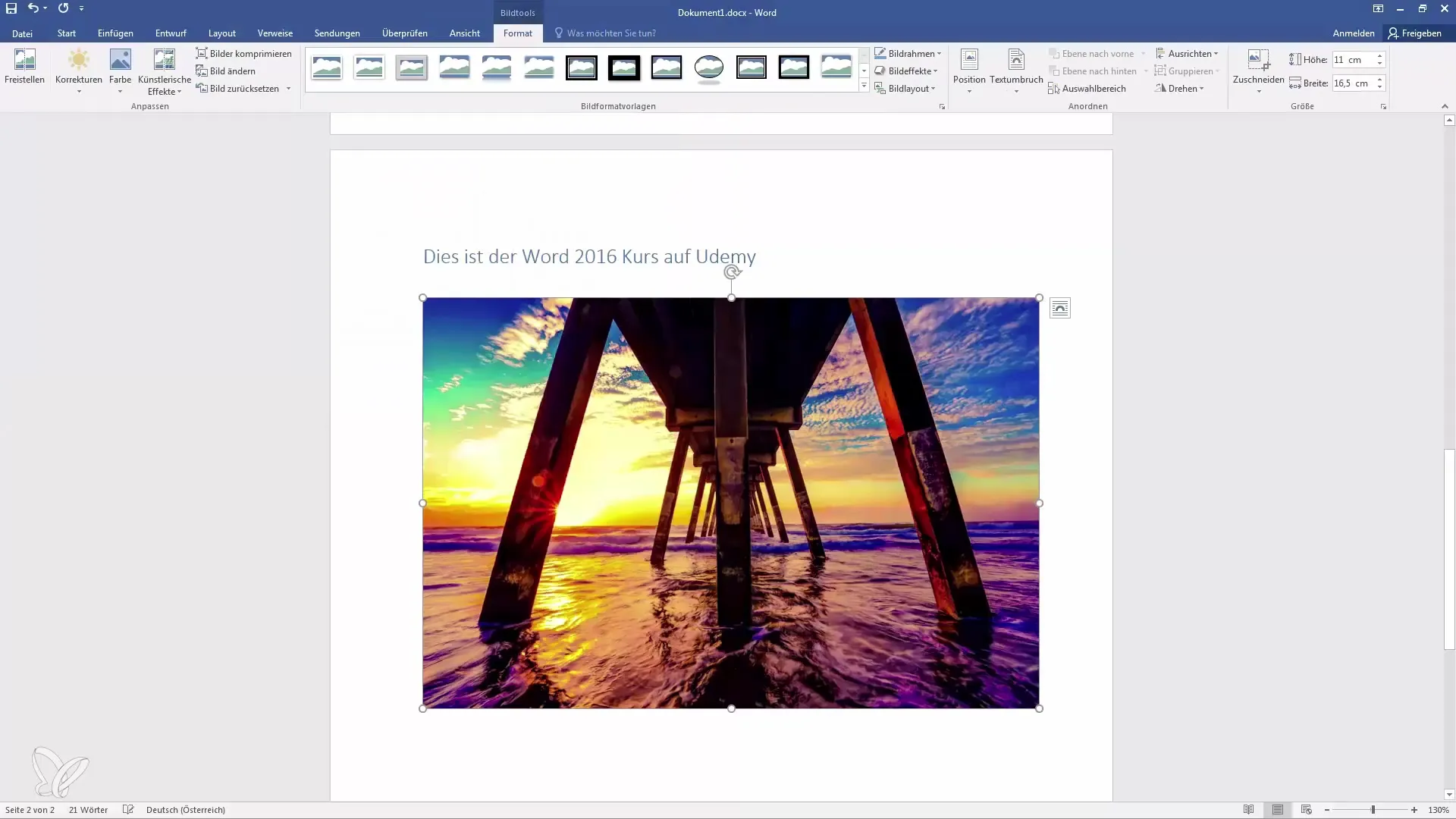Click the vertical scrollbar thumb
Screen dimensions: 1456x819
tap(1449, 550)
